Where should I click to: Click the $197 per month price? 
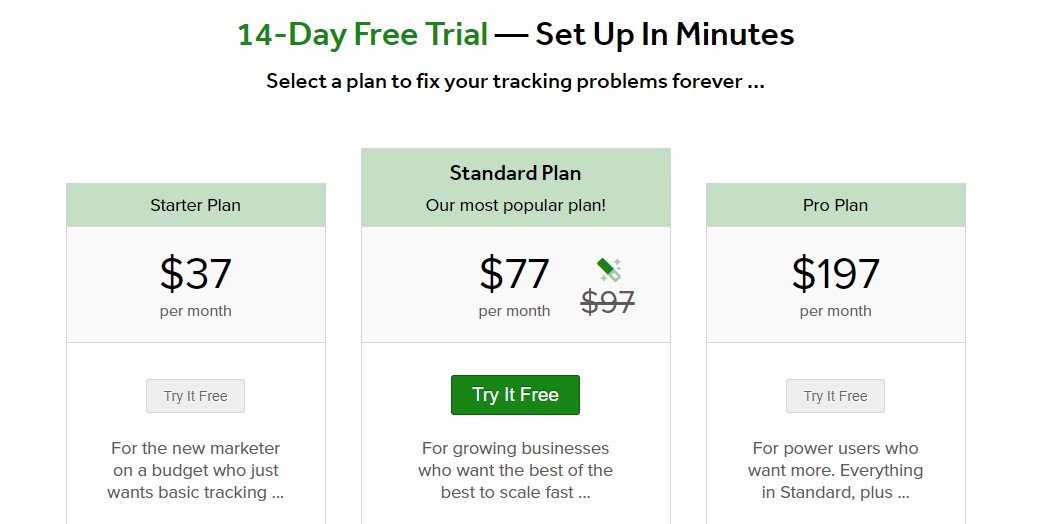coord(836,273)
